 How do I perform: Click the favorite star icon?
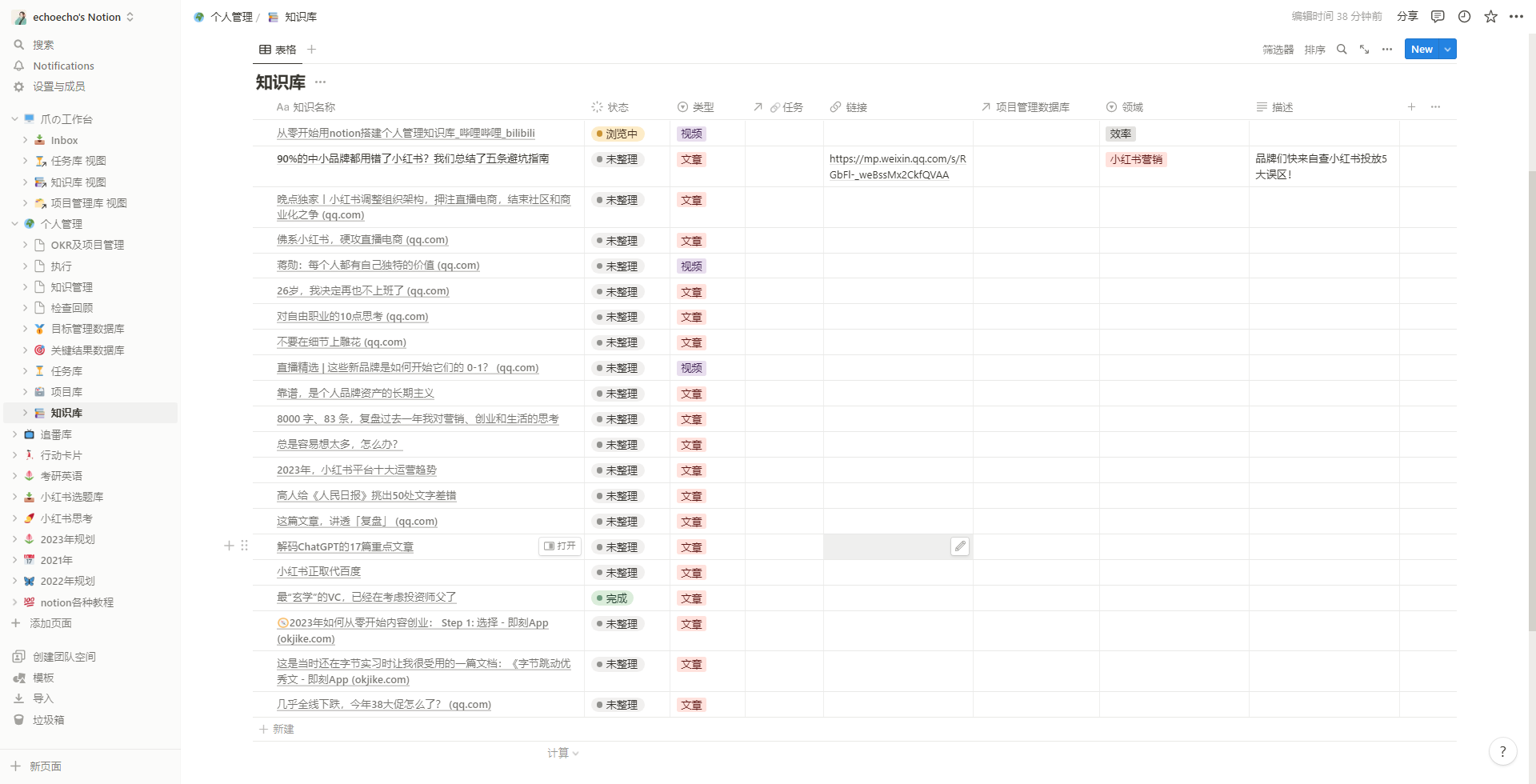click(1490, 17)
